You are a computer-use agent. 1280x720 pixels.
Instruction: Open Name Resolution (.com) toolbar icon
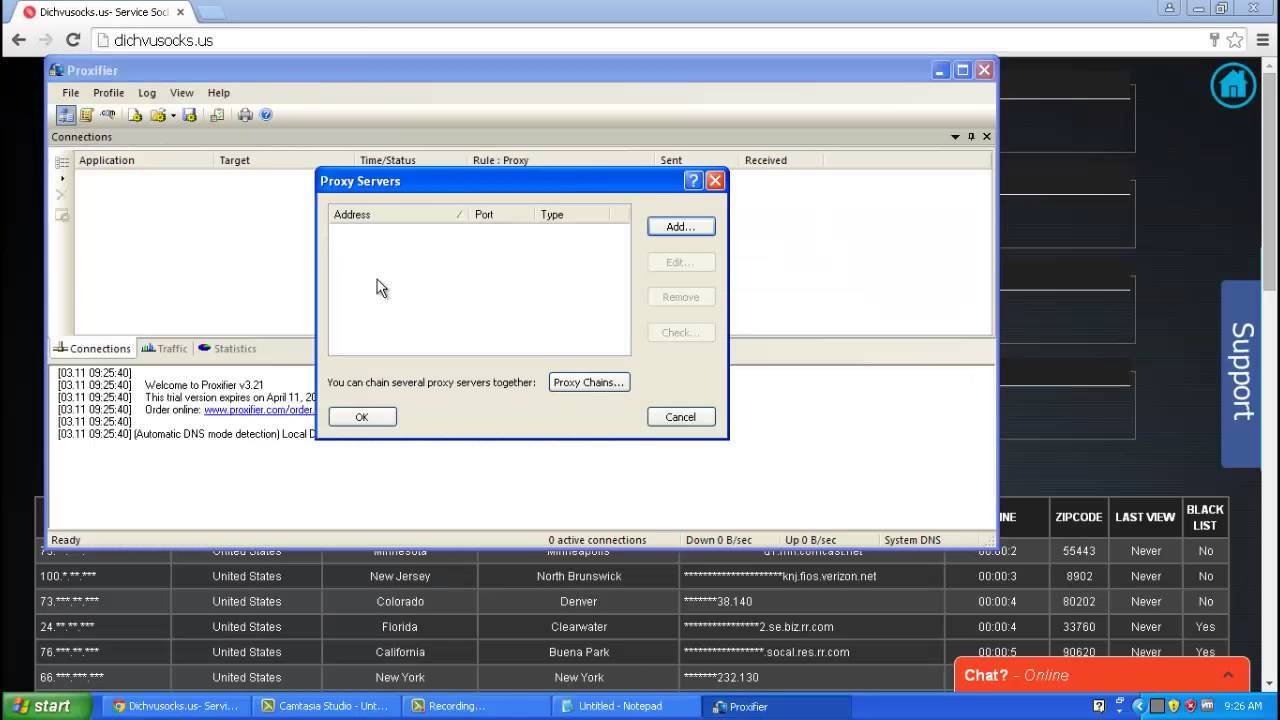[108, 114]
